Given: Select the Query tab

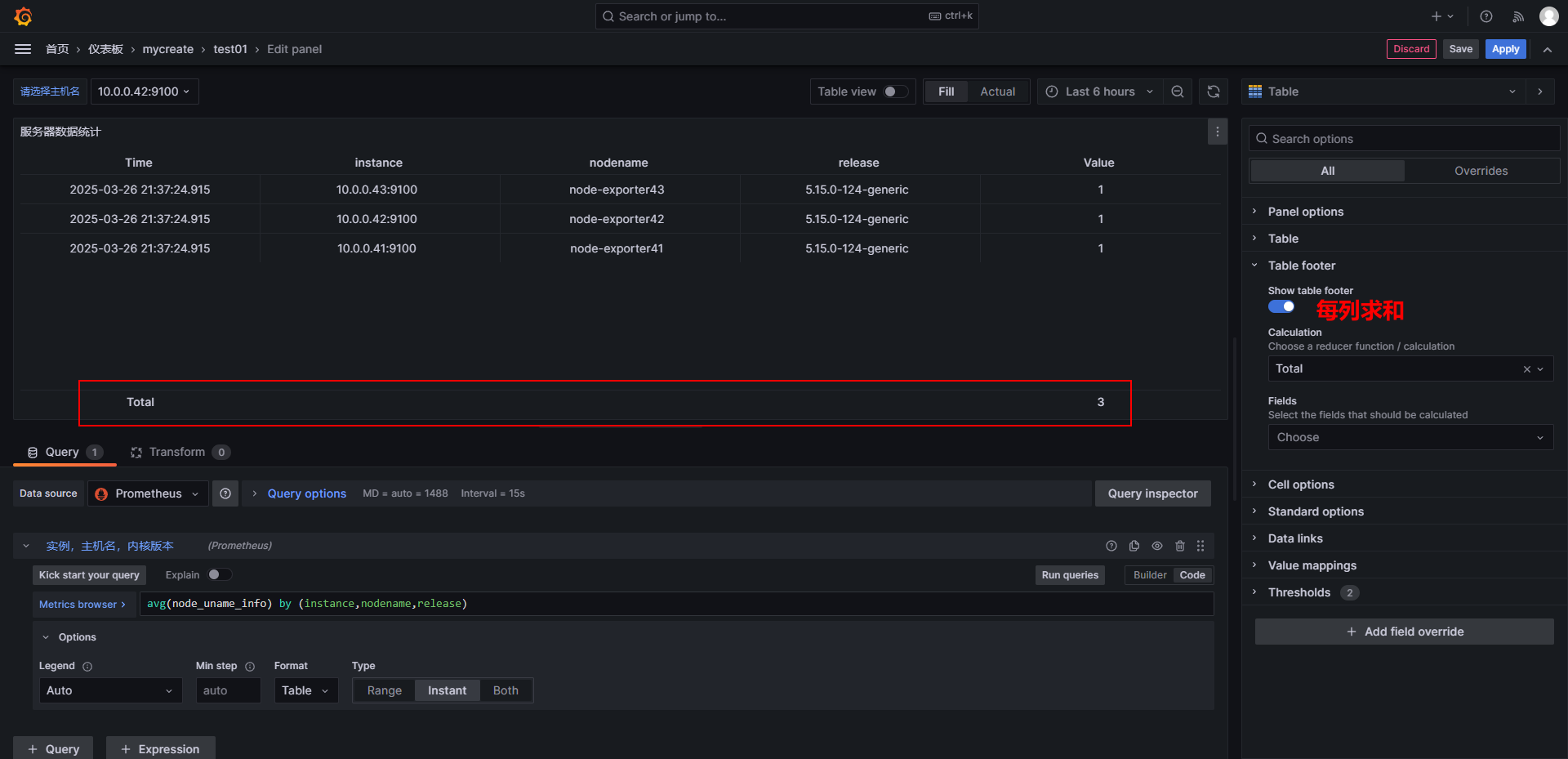Looking at the screenshot, I should 64,452.
